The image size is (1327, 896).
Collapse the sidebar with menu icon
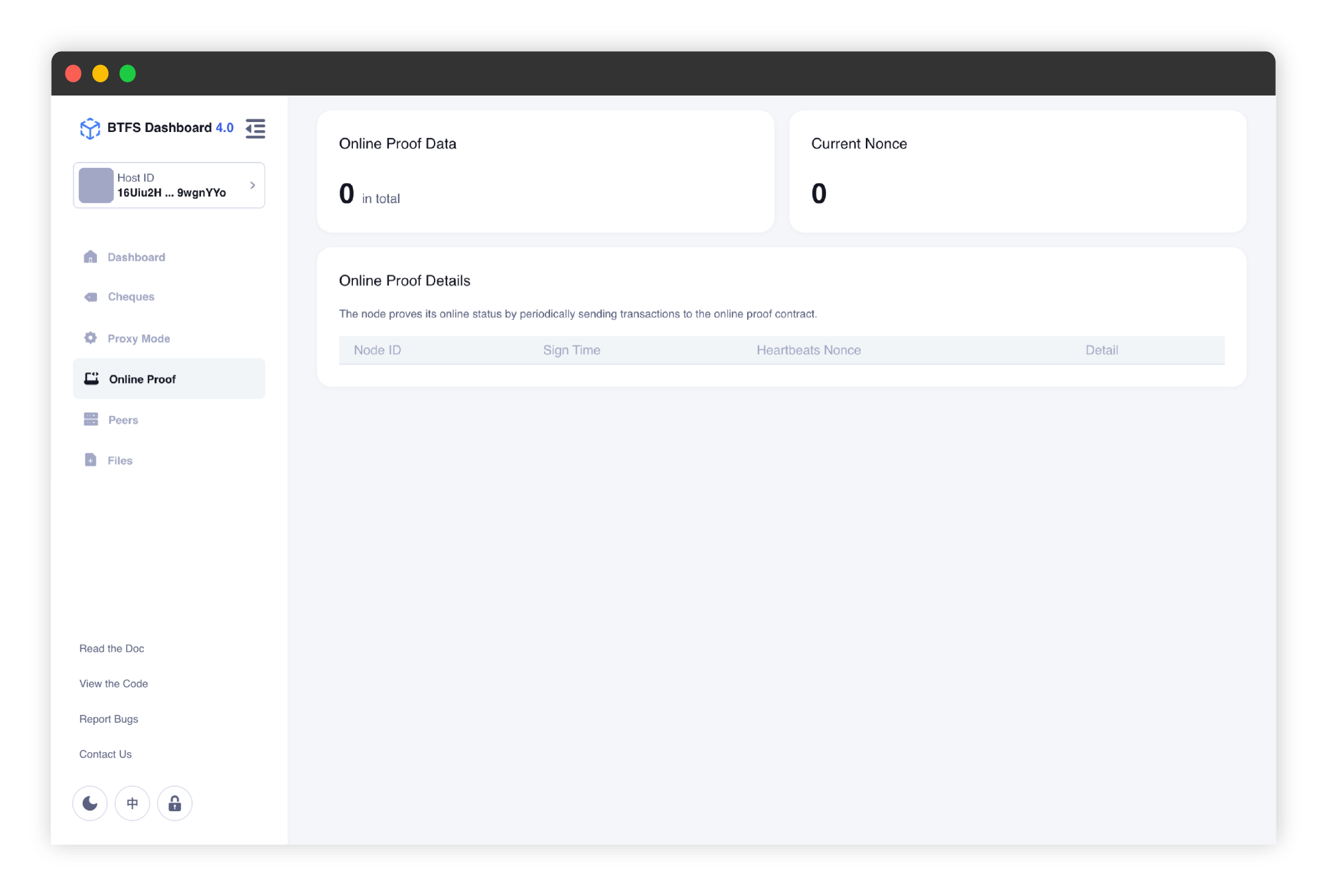point(255,128)
